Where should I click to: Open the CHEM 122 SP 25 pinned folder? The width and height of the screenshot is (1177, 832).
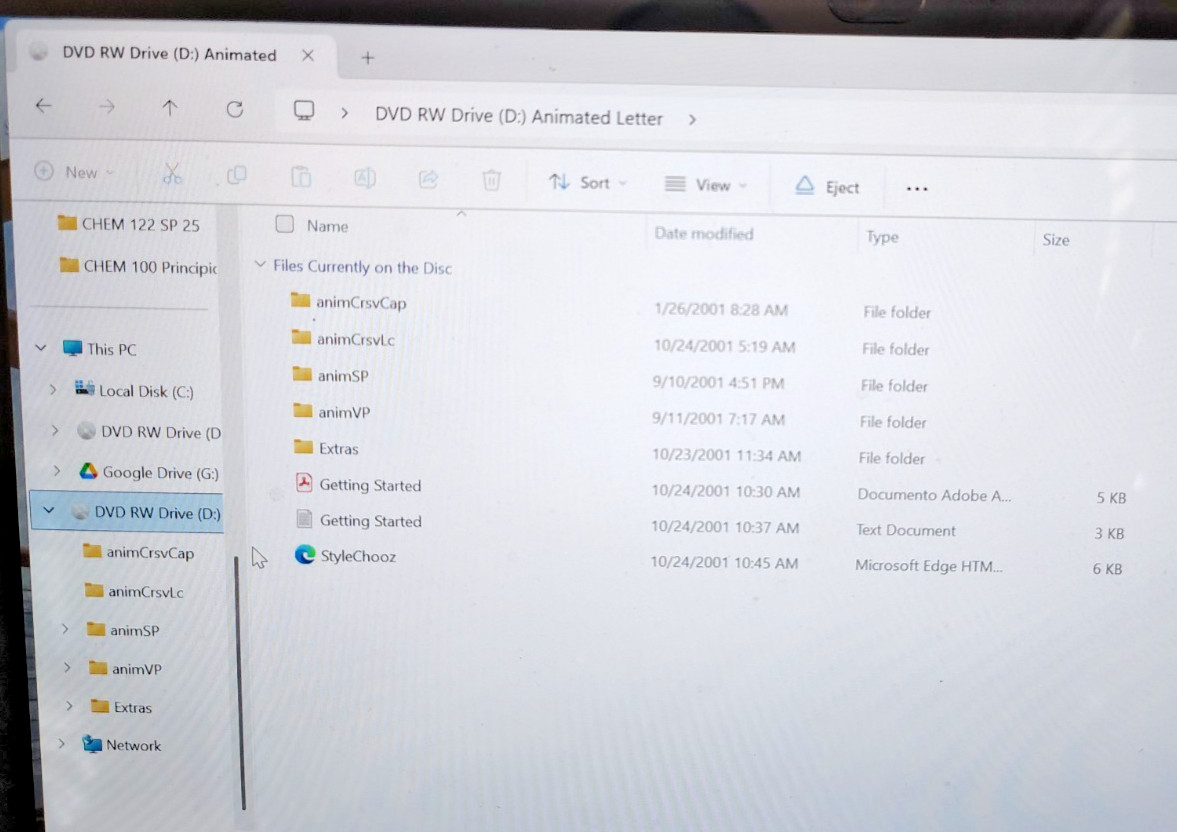pyautogui.click(x=129, y=224)
